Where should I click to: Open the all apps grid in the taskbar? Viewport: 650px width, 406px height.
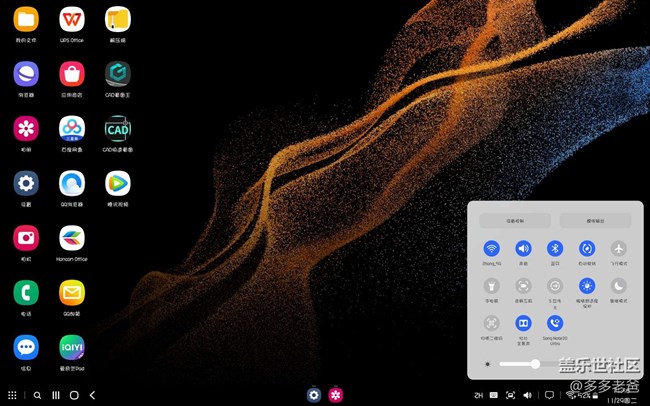pyautogui.click(x=12, y=395)
